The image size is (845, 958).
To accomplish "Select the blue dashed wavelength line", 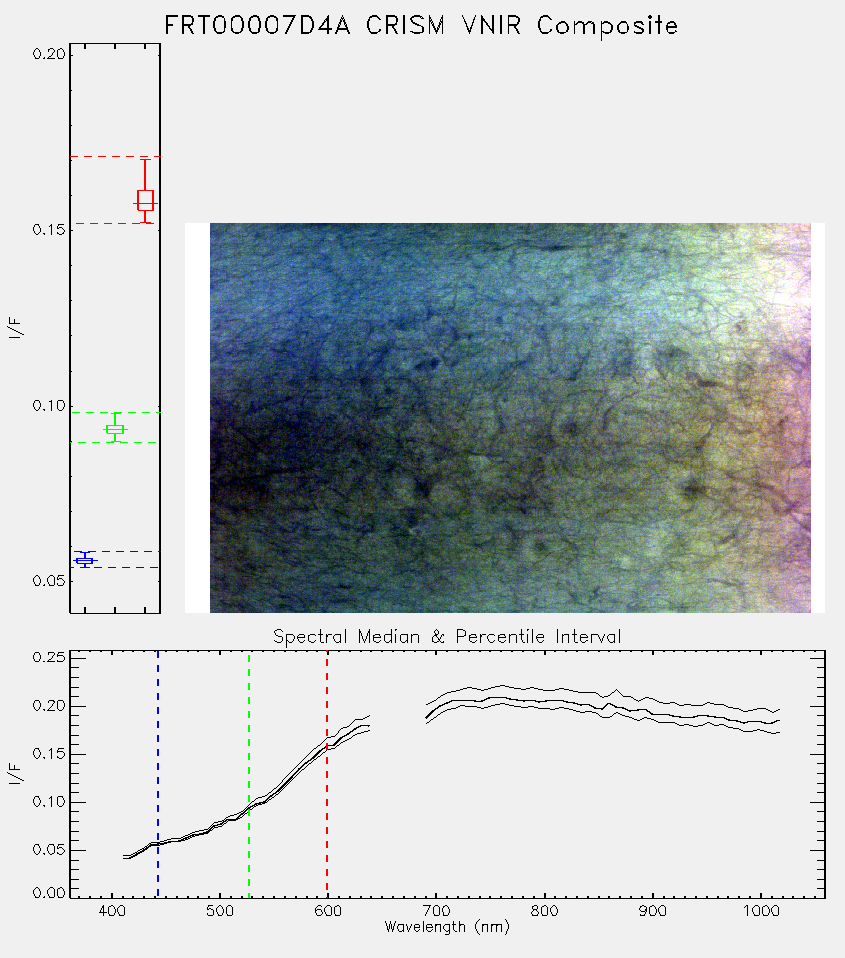I will pos(158,774).
